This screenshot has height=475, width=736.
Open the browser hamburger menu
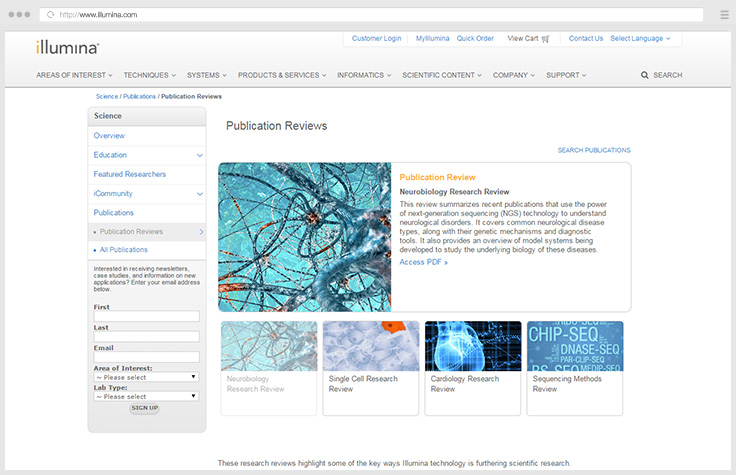(724, 15)
